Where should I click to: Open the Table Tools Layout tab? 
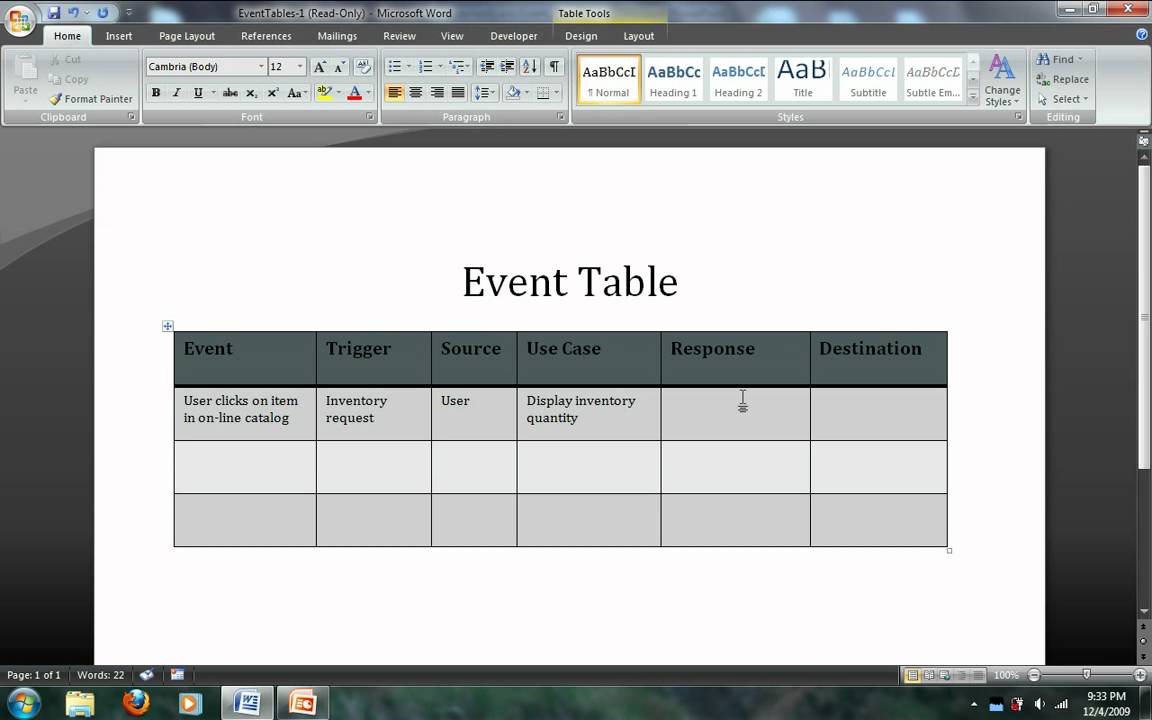coord(638,36)
